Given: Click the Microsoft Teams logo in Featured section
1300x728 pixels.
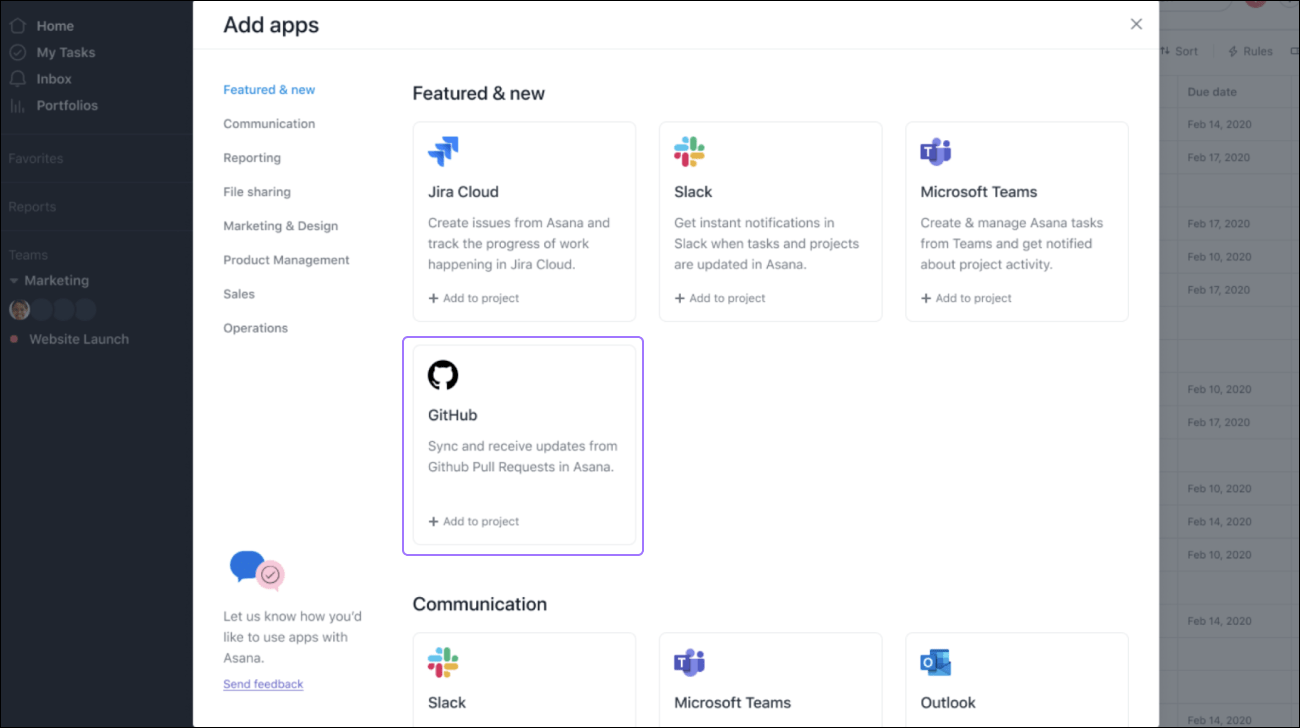Looking at the screenshot, I should [935, 152].
